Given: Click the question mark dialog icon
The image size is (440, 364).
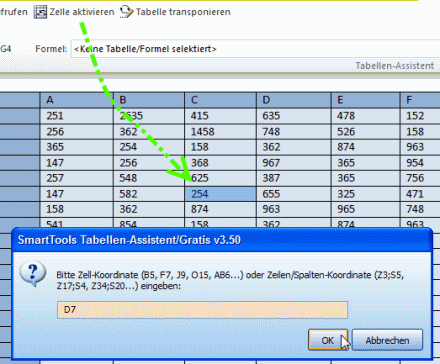Looking at the screenshot, I should tap(32, 274).
